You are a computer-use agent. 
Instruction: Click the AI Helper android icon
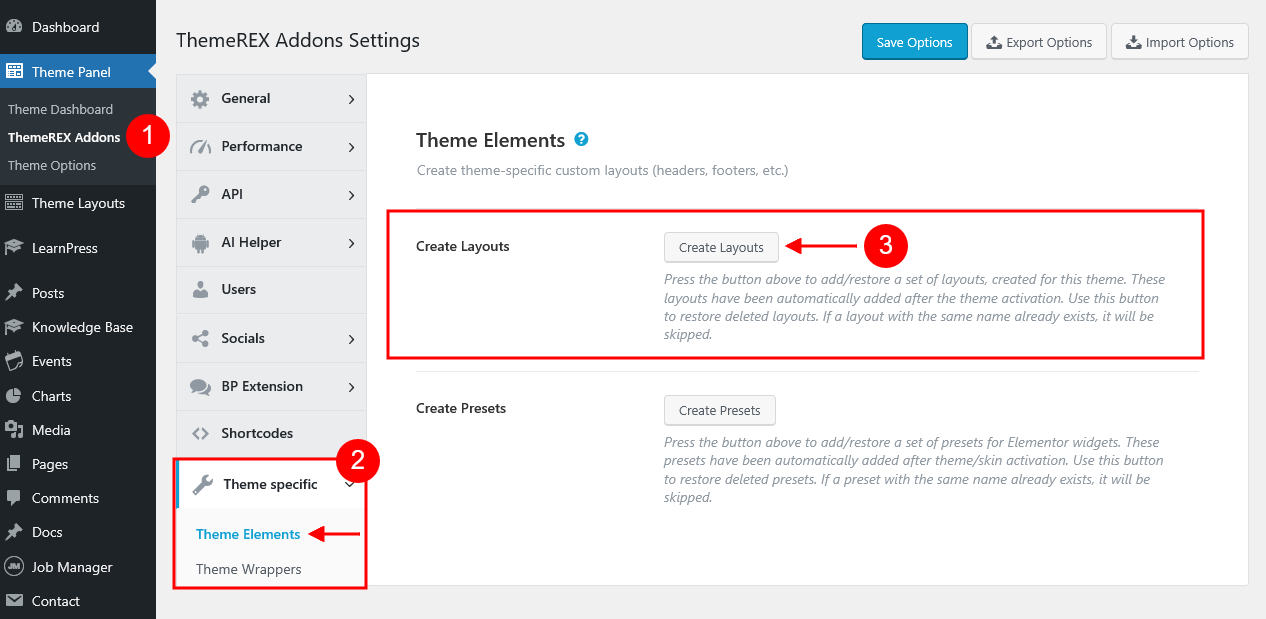[200, 243]
